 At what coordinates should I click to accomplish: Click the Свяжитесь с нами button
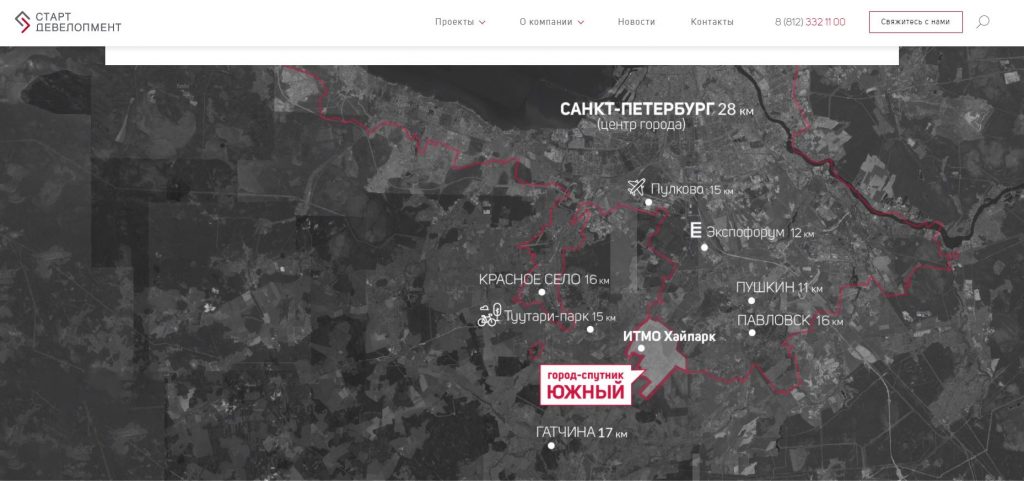click(x=915, y=22)
